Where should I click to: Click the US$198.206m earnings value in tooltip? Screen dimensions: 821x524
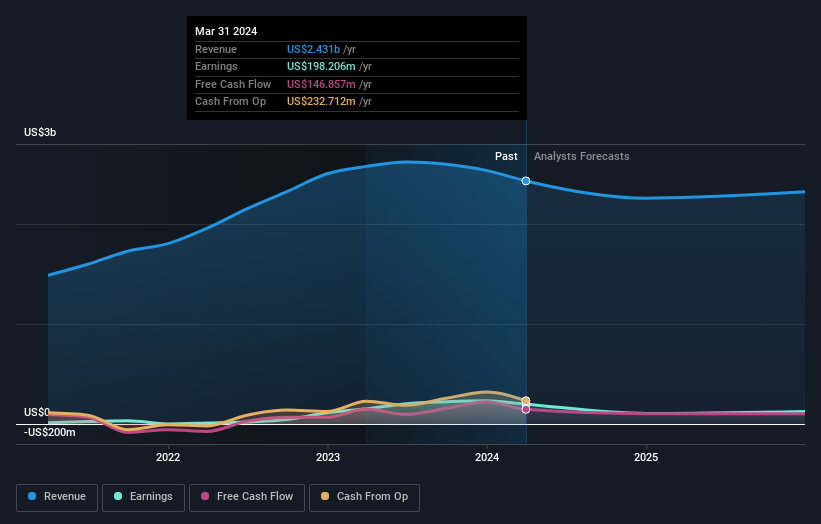point(321,66)
